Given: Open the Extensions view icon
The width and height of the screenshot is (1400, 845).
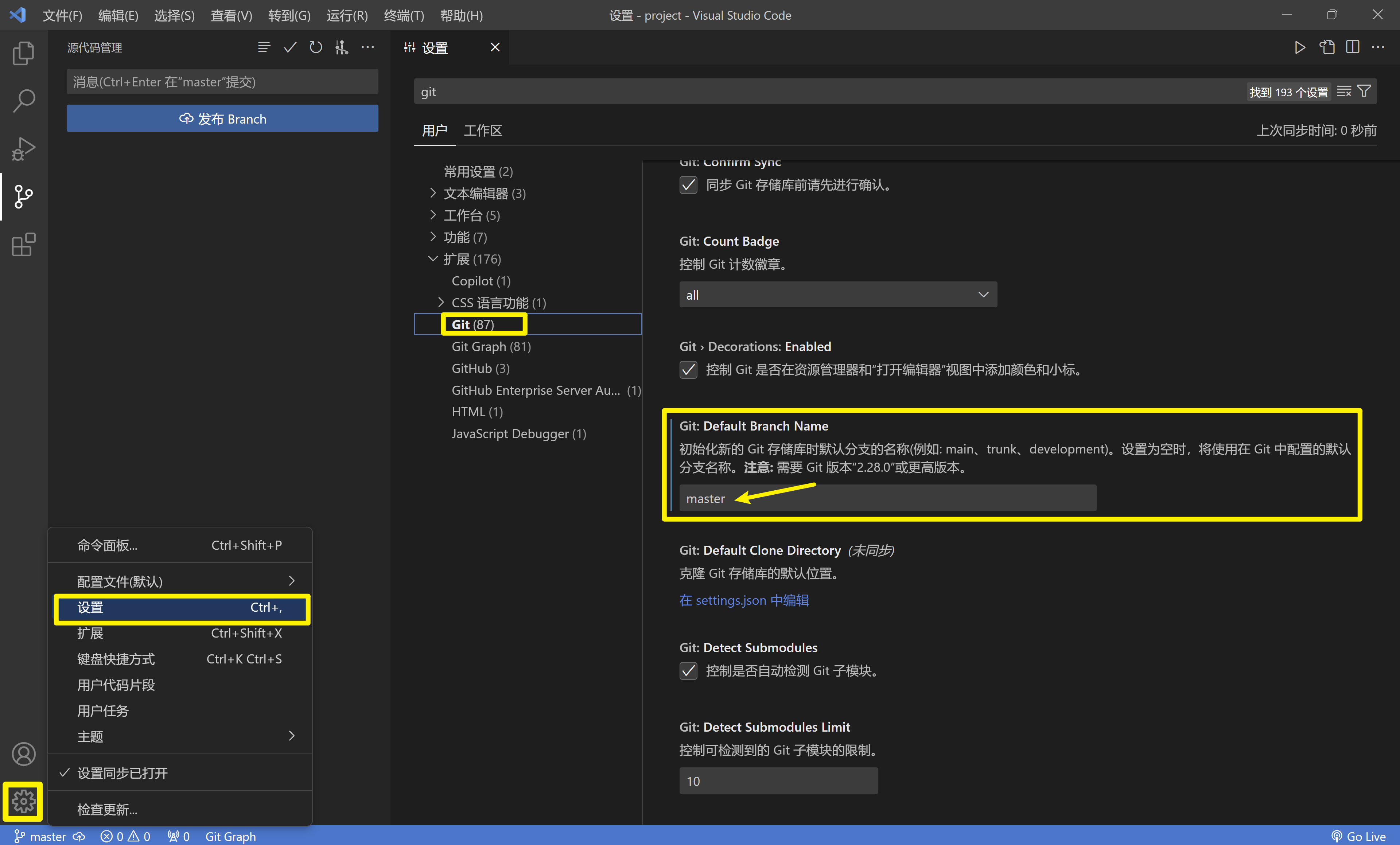Looking at the screenshot, I should (23, 245).
